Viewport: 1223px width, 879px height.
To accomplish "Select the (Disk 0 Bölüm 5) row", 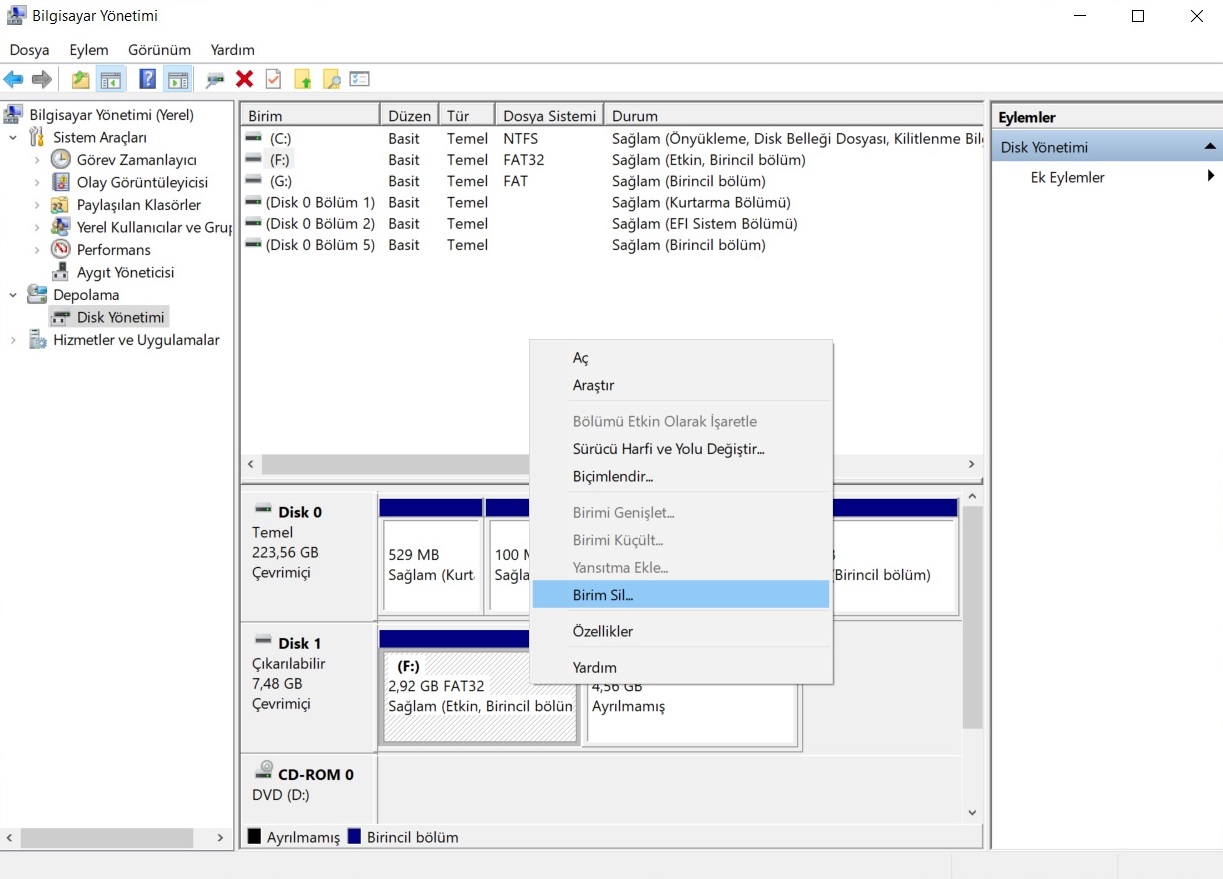I will (x=612, y=244).
